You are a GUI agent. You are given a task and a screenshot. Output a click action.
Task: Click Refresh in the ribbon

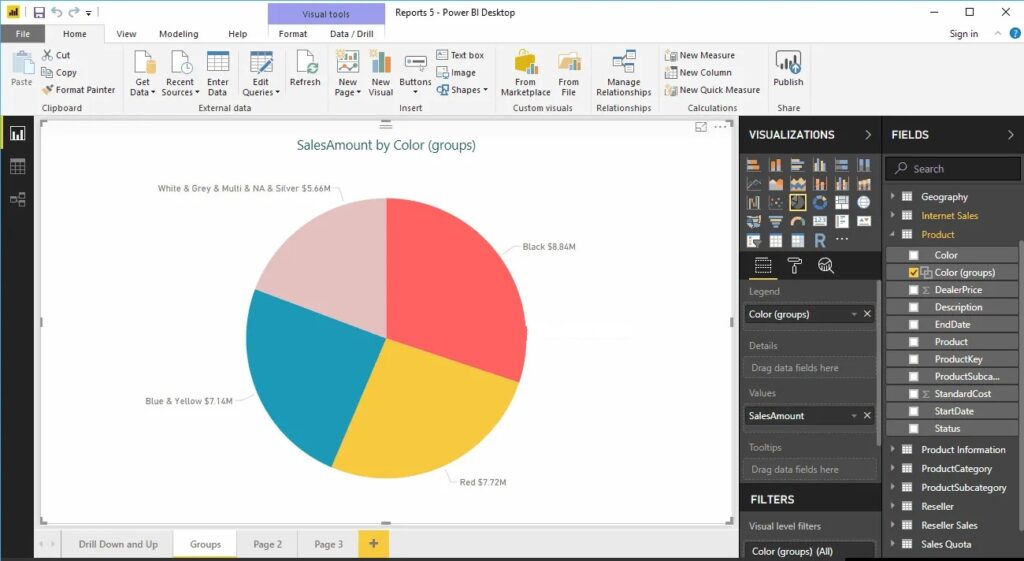[x=305, y=69]
